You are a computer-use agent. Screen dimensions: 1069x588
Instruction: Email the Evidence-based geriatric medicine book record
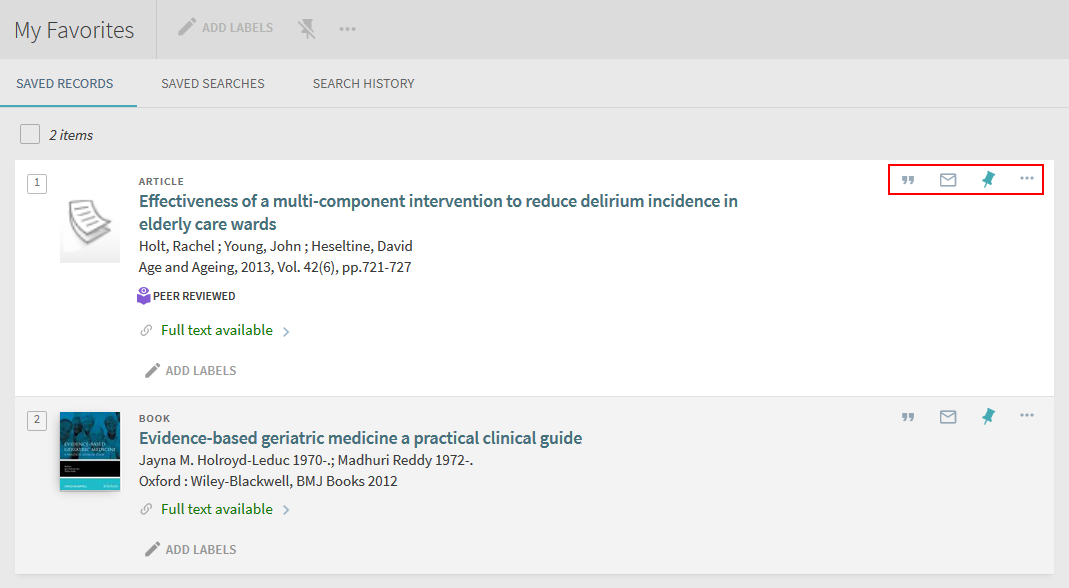click(x=948, y=417)
